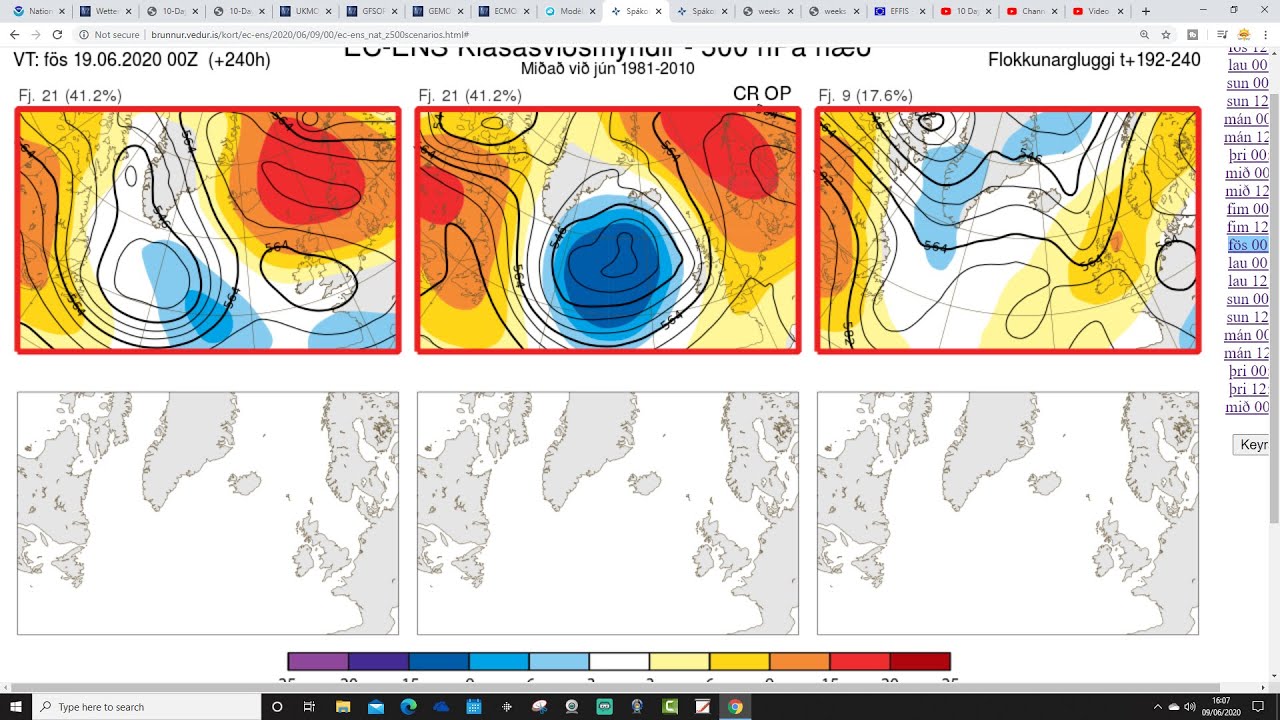Open the mið 12 forecast link
Image resolution: width=1280 pixels, height=720 pixels.
[x=1247, y=191]
